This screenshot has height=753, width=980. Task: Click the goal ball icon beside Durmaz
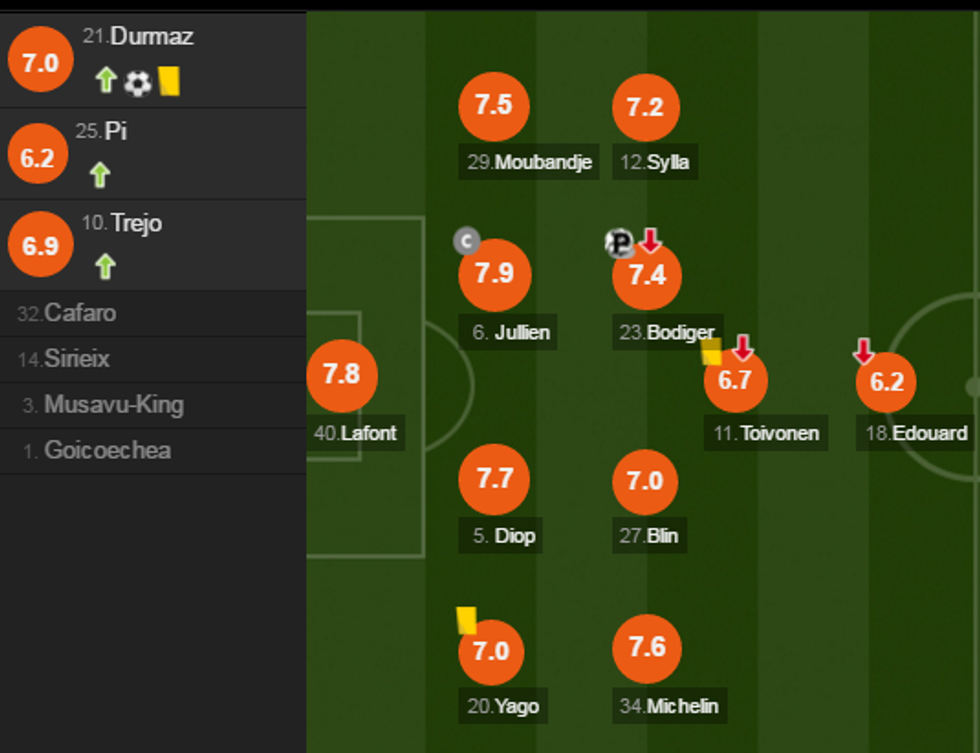pyautogui.click(x=137, y=82)
